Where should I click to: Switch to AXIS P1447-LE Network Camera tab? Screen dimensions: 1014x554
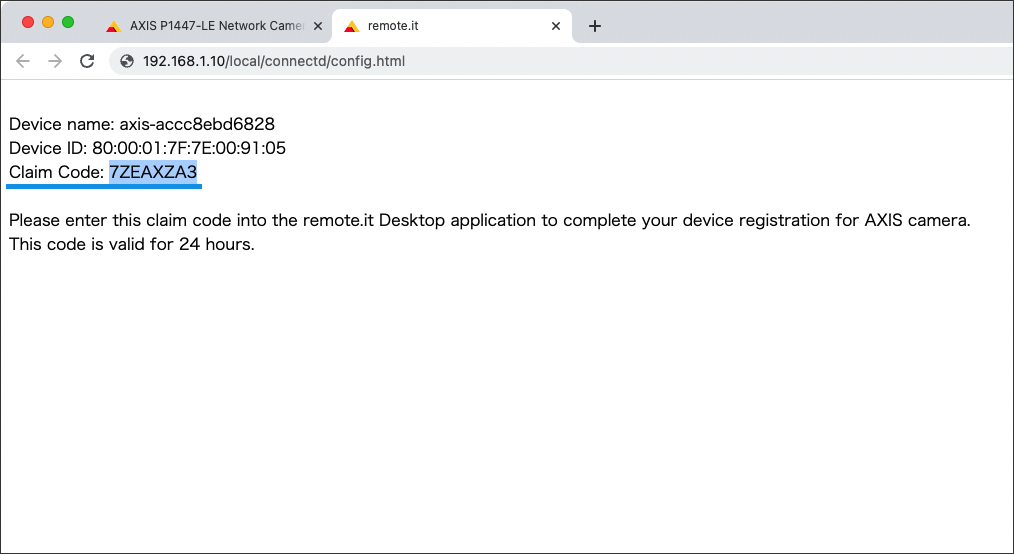pos(215,26)
